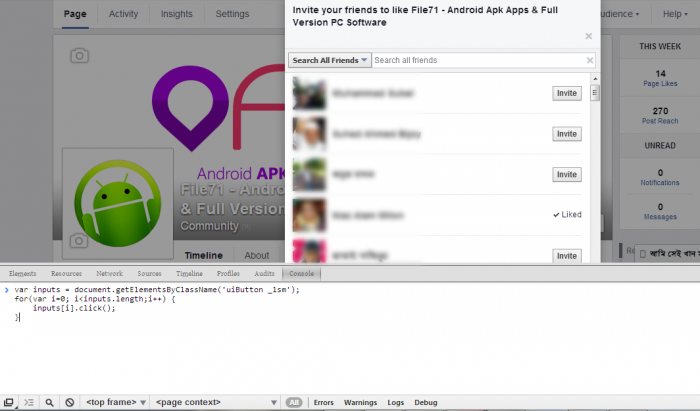The height and width of the screenshot is (411, 700).
Task: Switch to DevTools Timeline tab
Action: click(189, 274)
